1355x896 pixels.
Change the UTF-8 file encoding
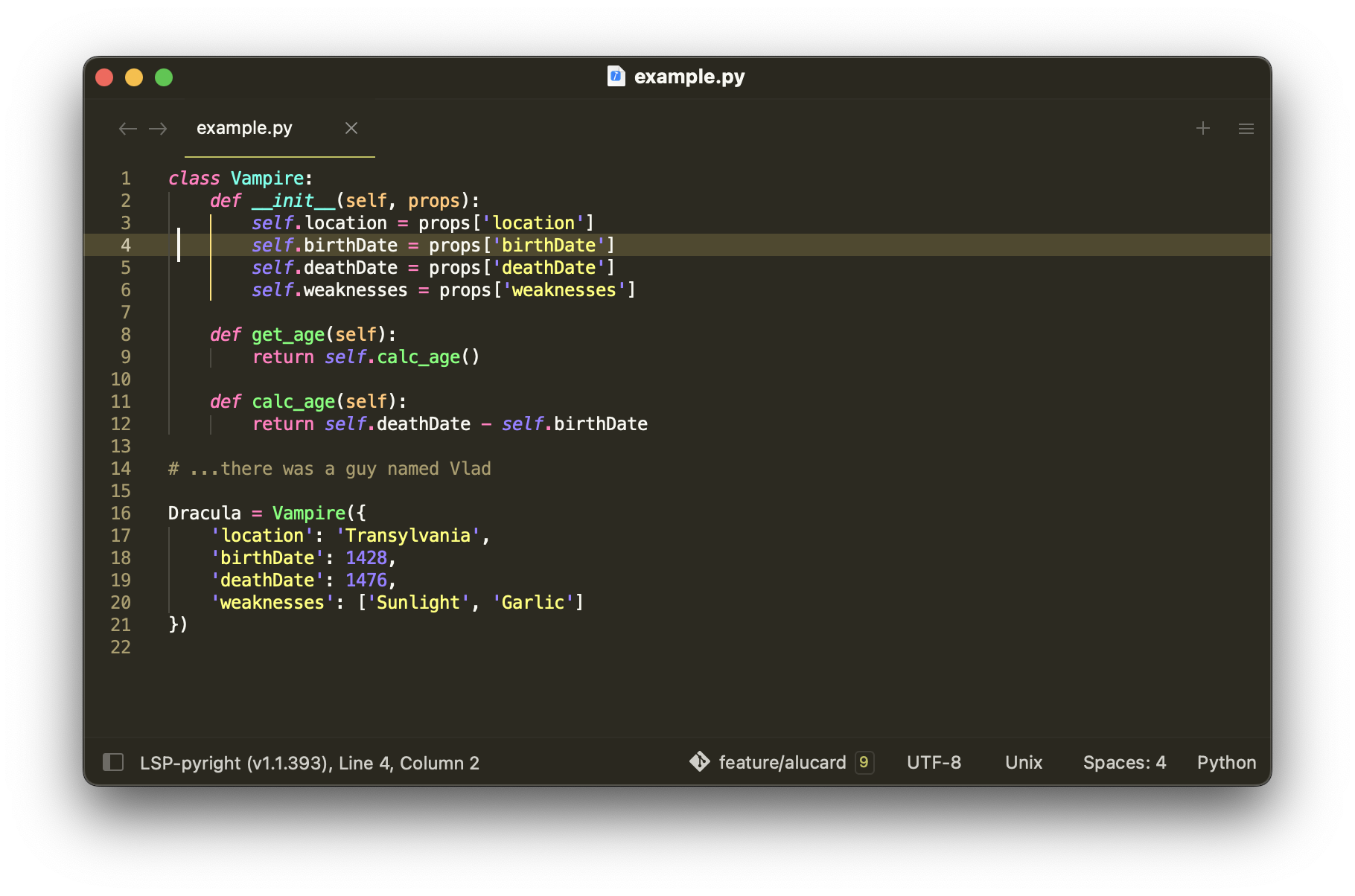click(934, 762)
